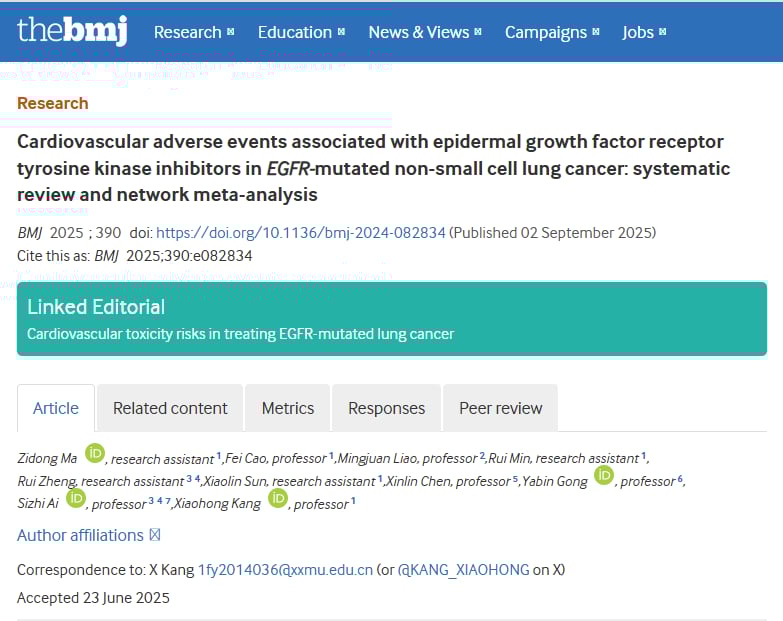This screenshot has width=783, height=621.
Task: Switch to the Responses tab
Action: click(386, 408)
